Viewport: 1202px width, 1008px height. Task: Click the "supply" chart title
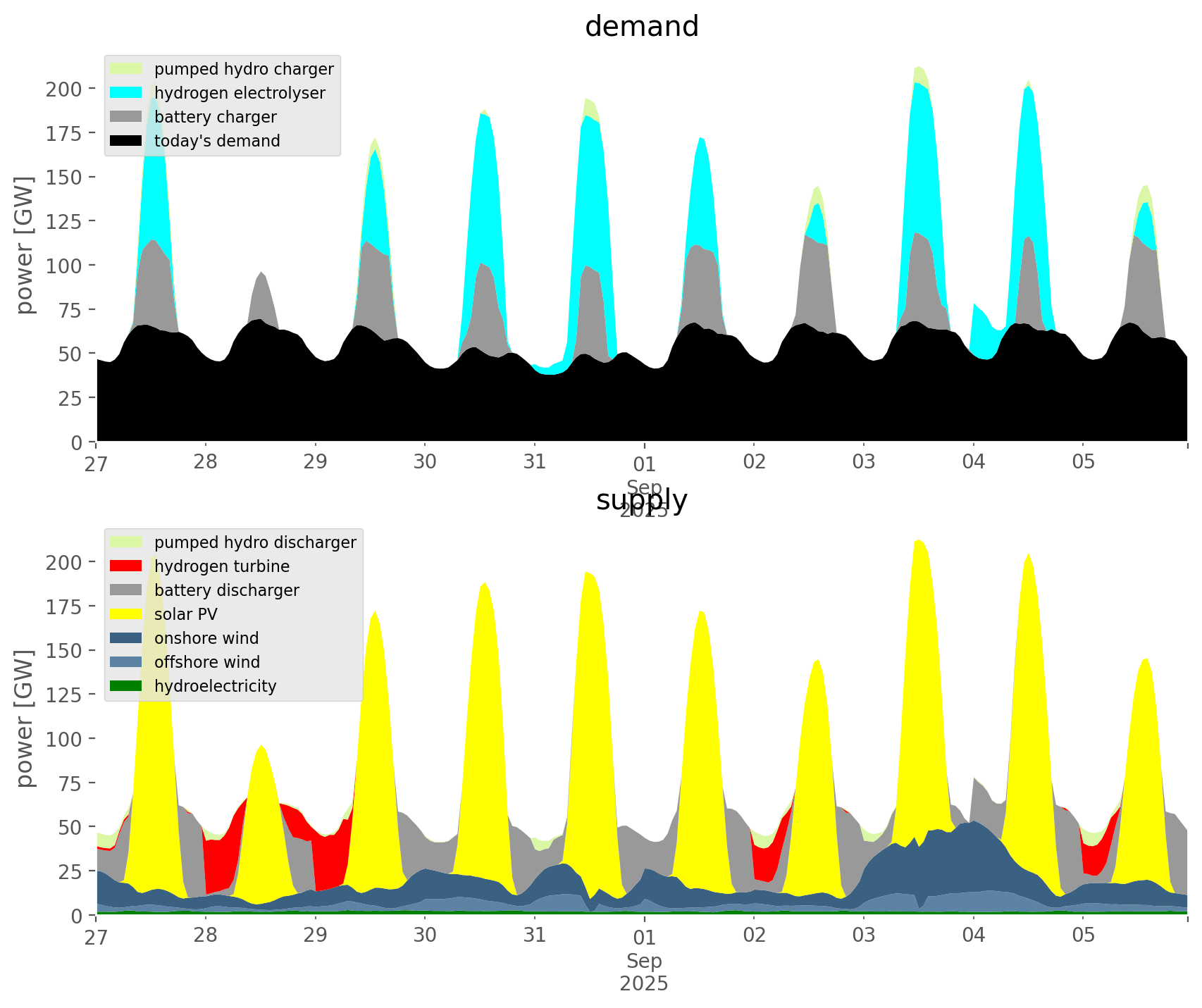tap(641, 500)
